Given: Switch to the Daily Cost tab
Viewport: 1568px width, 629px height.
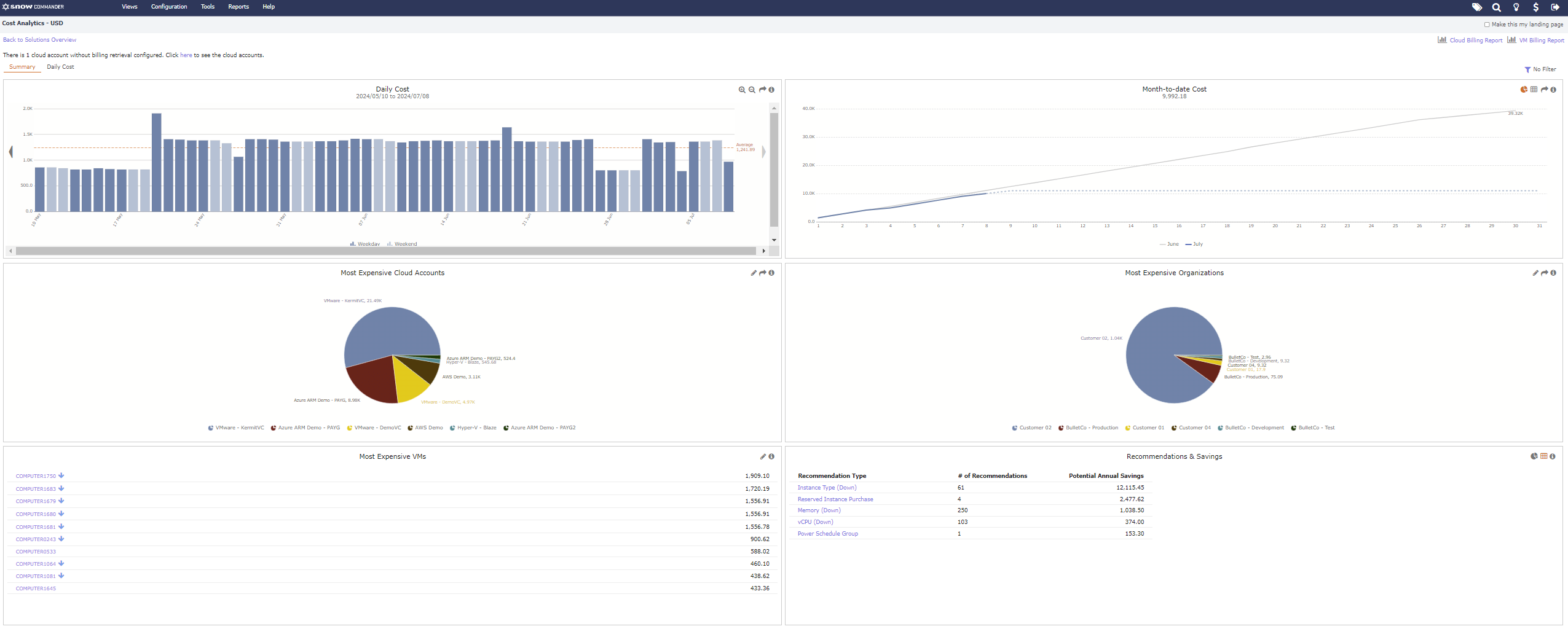Looking at the screenshot, I should 60,67.
